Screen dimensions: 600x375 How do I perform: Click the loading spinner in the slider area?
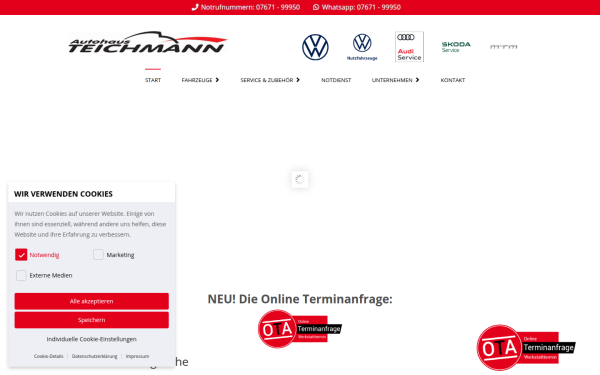tap(300, 179)
